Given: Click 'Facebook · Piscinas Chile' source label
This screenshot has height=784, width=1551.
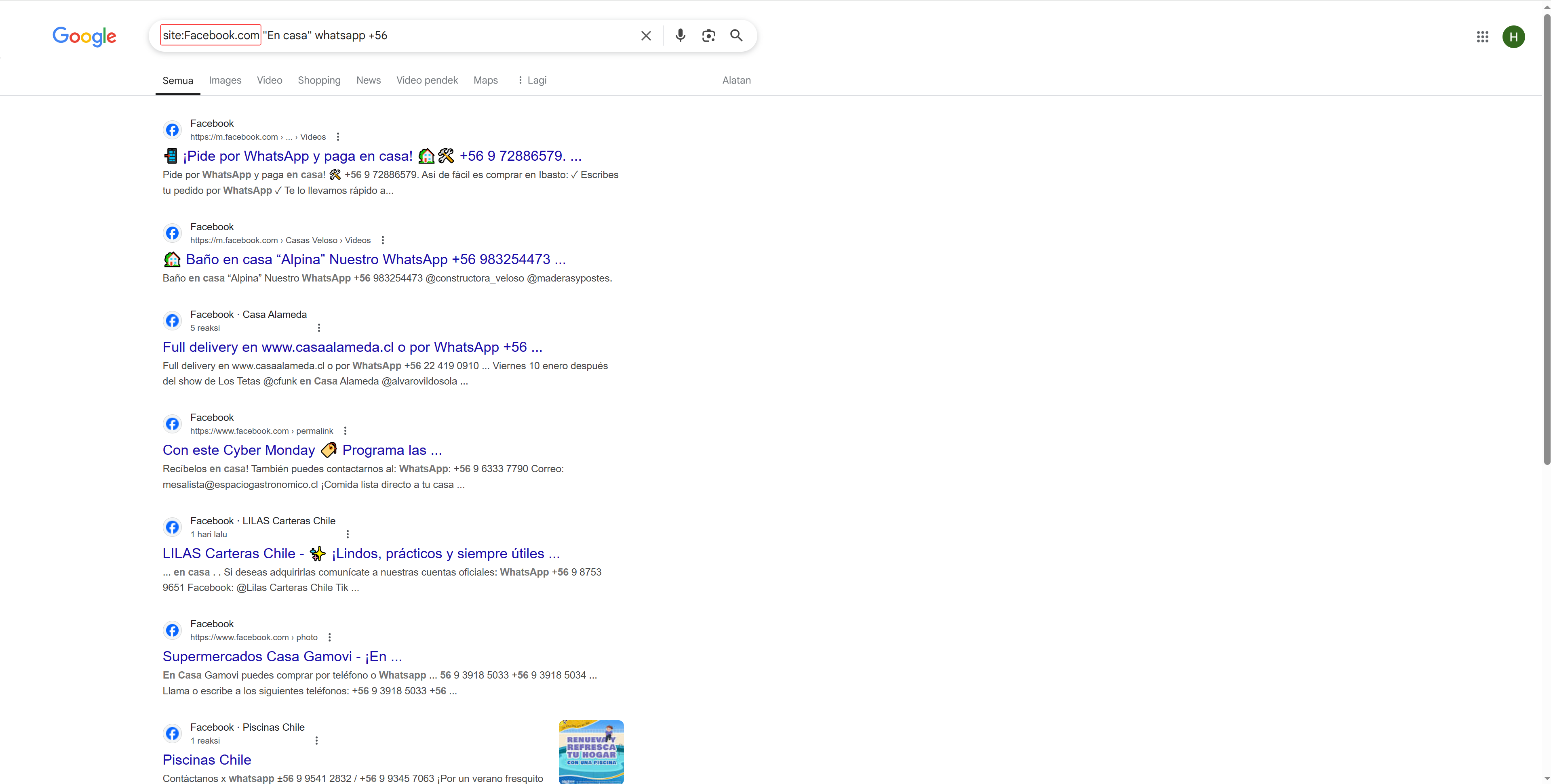Looking at the screenshot, I should click(247, 727).
